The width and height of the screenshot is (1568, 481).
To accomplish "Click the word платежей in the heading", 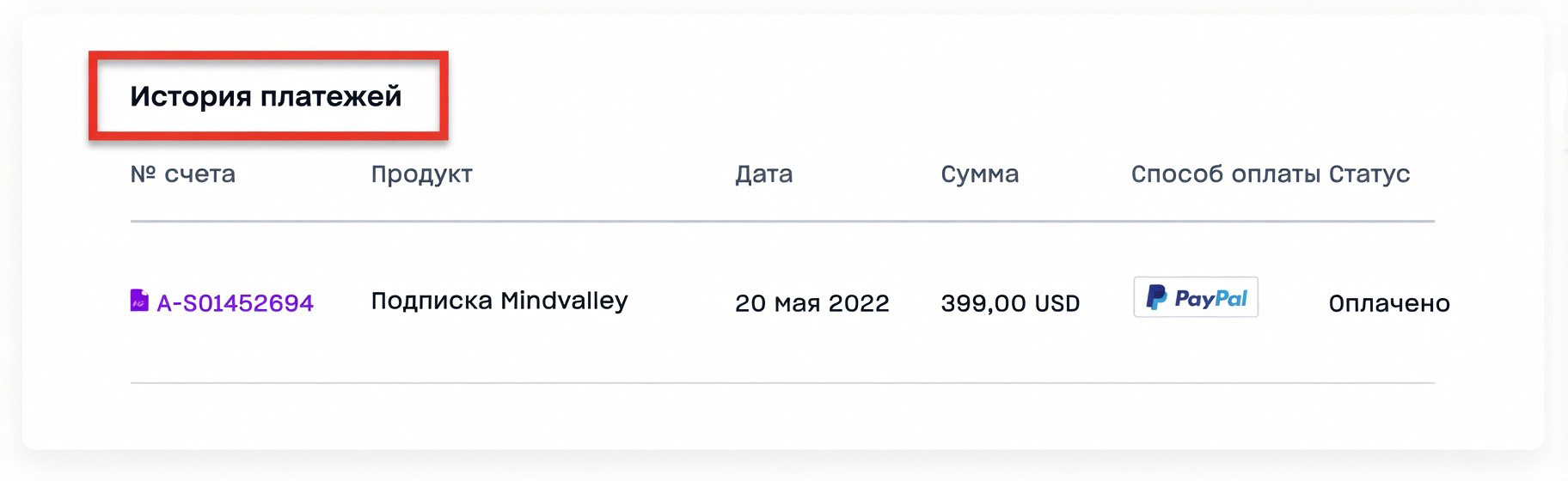I will click(331, 96).
